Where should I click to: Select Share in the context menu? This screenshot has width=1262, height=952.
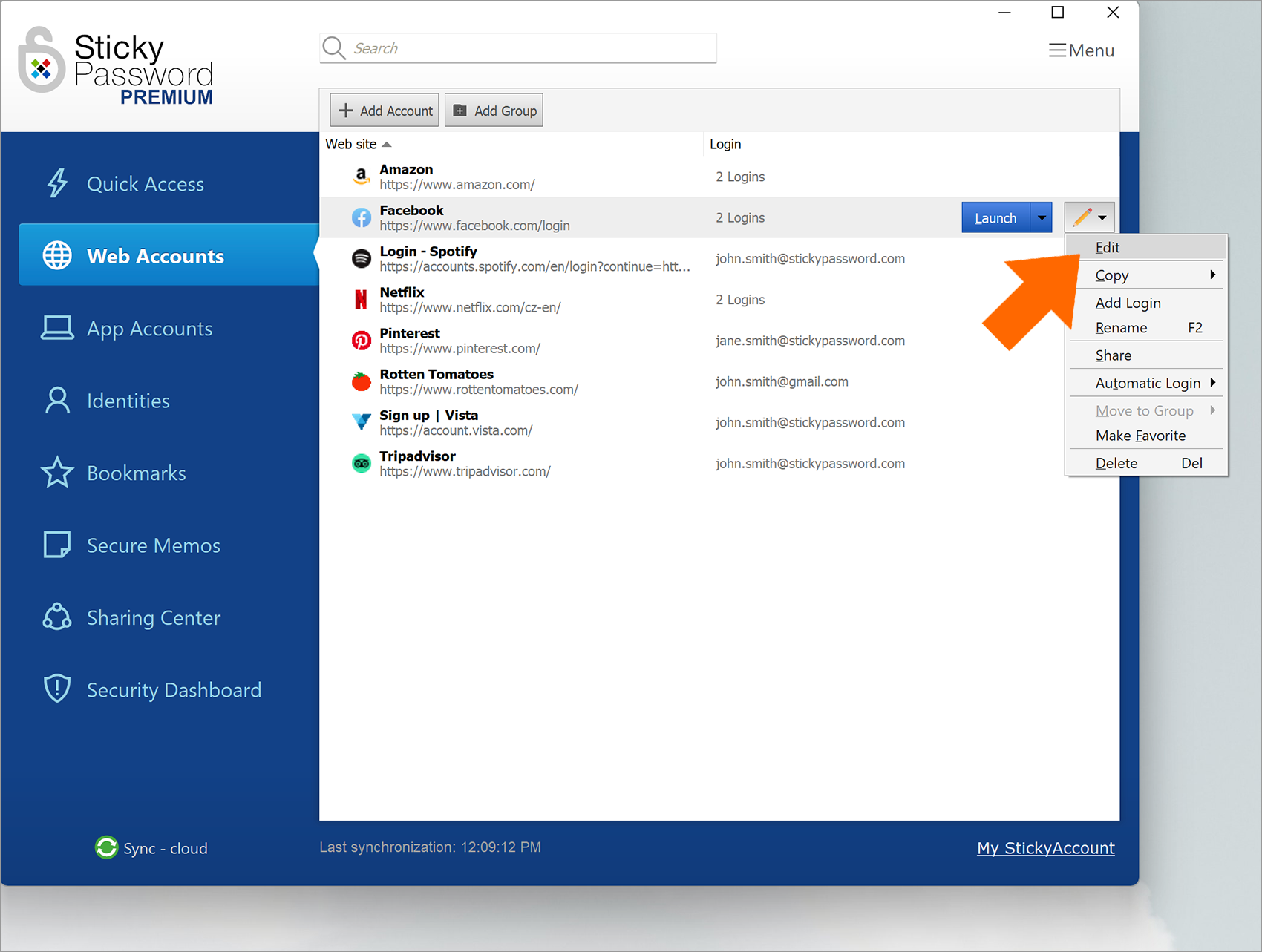(1147, 355)
